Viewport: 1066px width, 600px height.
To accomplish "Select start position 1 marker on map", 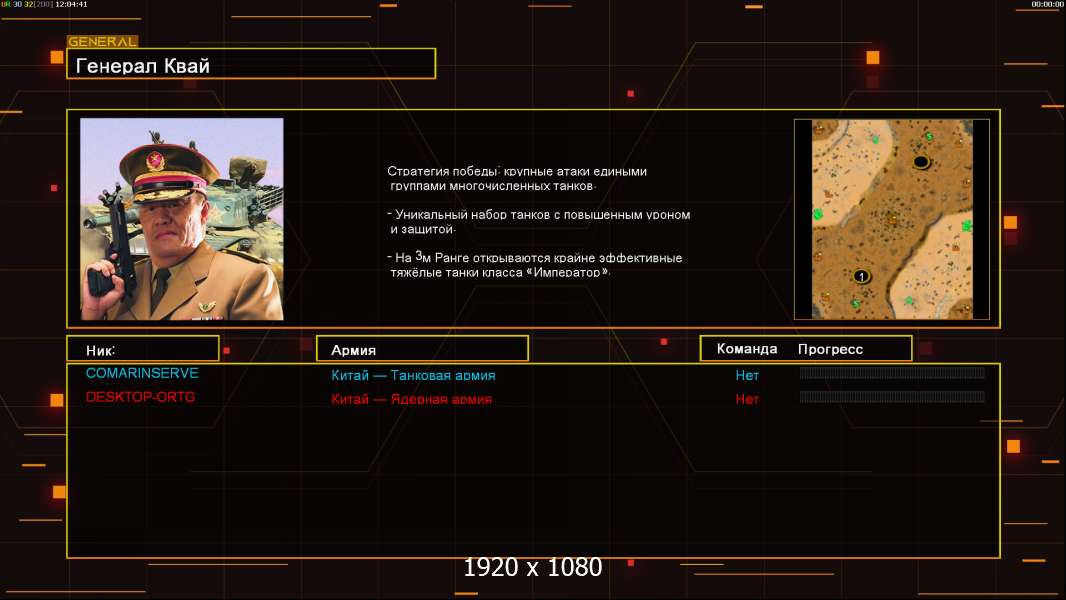I will click(x=861, y=277).
